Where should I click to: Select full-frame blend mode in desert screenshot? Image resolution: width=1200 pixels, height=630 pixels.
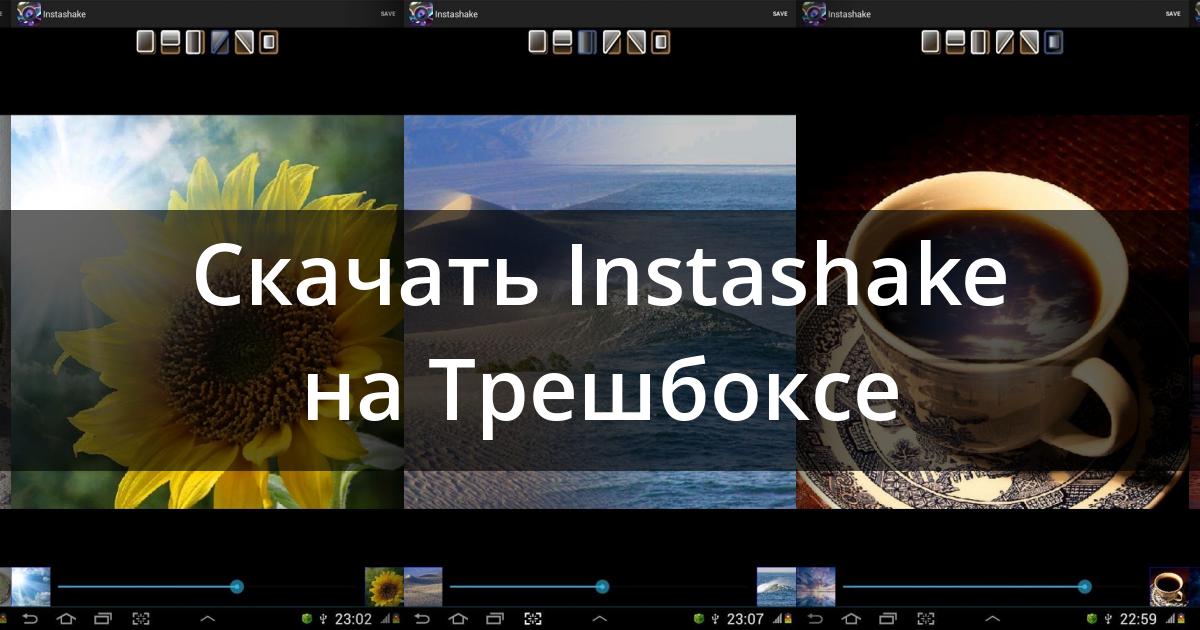point(538,42)
